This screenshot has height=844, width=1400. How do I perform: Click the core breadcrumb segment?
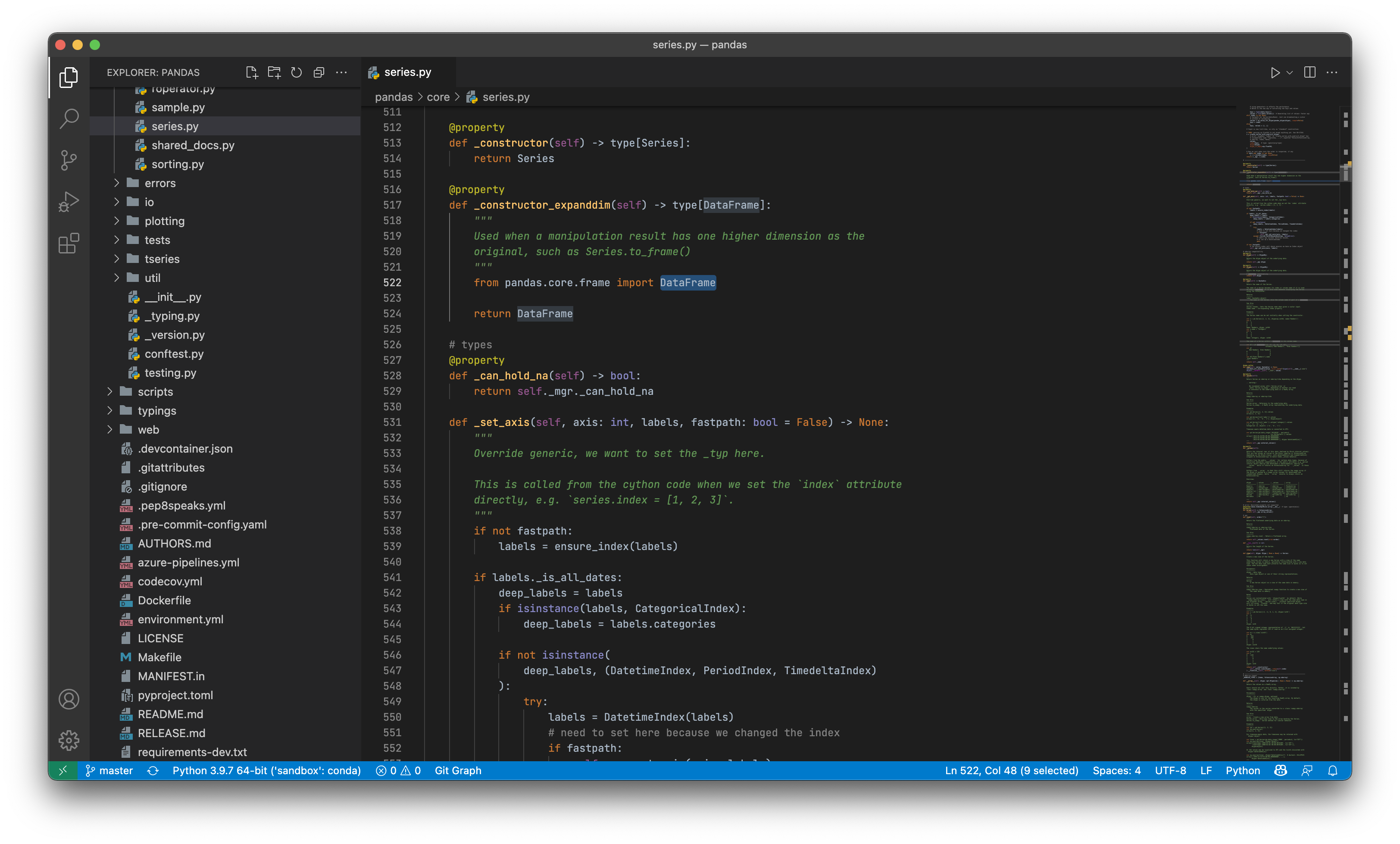[437, 97]
